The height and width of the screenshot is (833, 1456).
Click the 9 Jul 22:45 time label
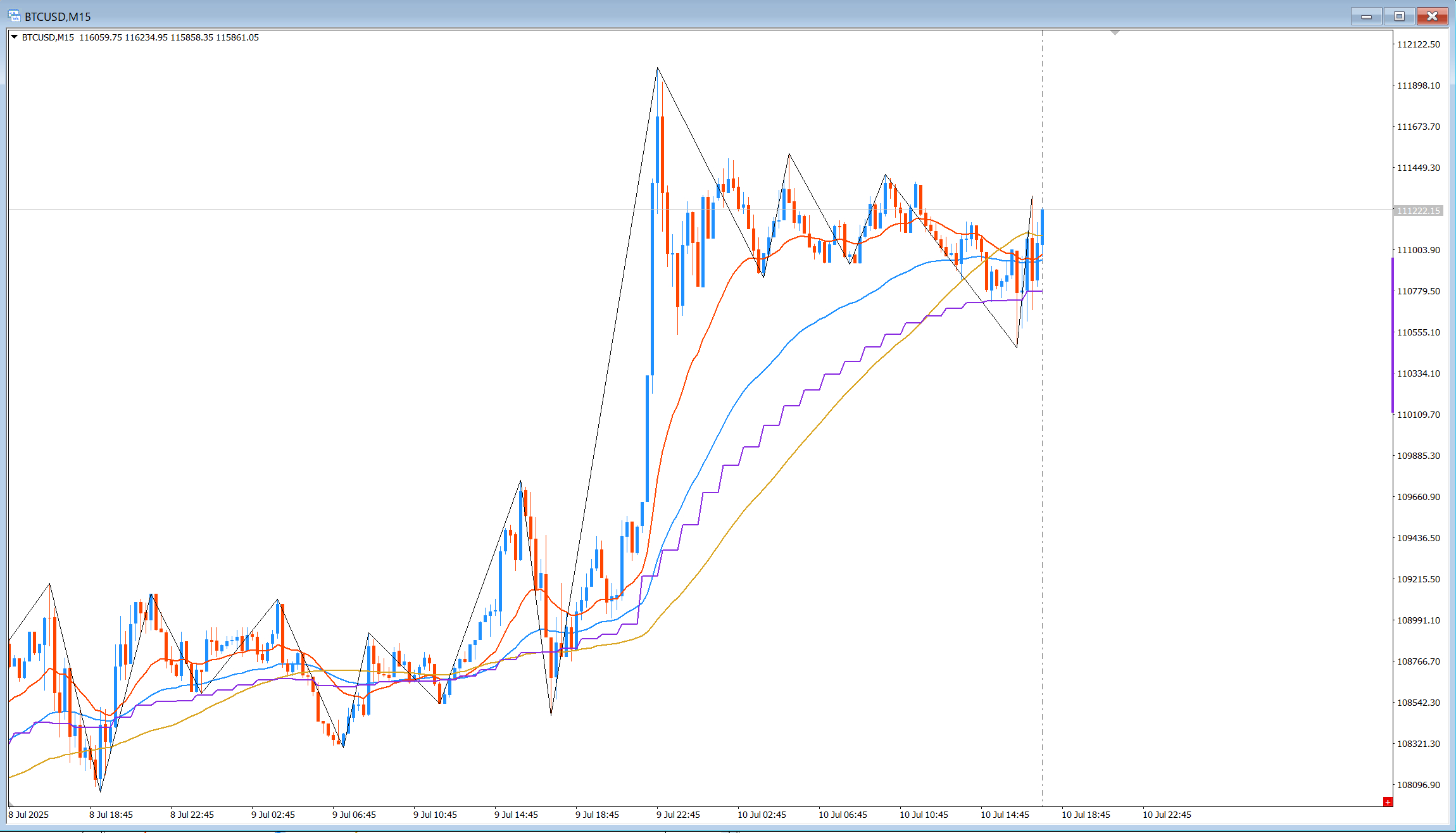point(679,815)
